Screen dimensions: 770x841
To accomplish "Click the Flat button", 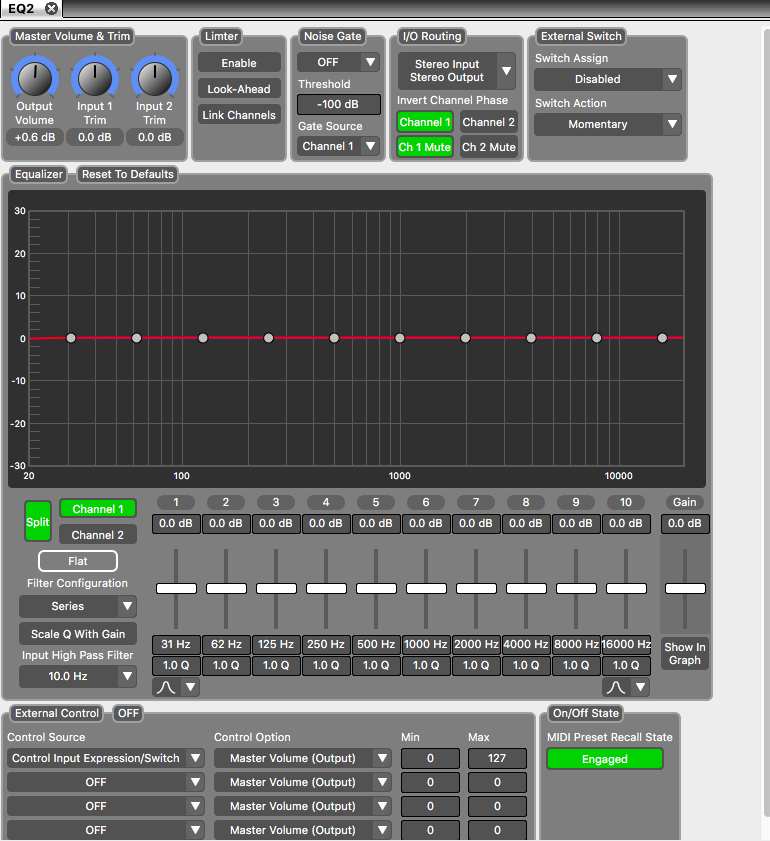I will pyautogui.click(x=78, y=561).
